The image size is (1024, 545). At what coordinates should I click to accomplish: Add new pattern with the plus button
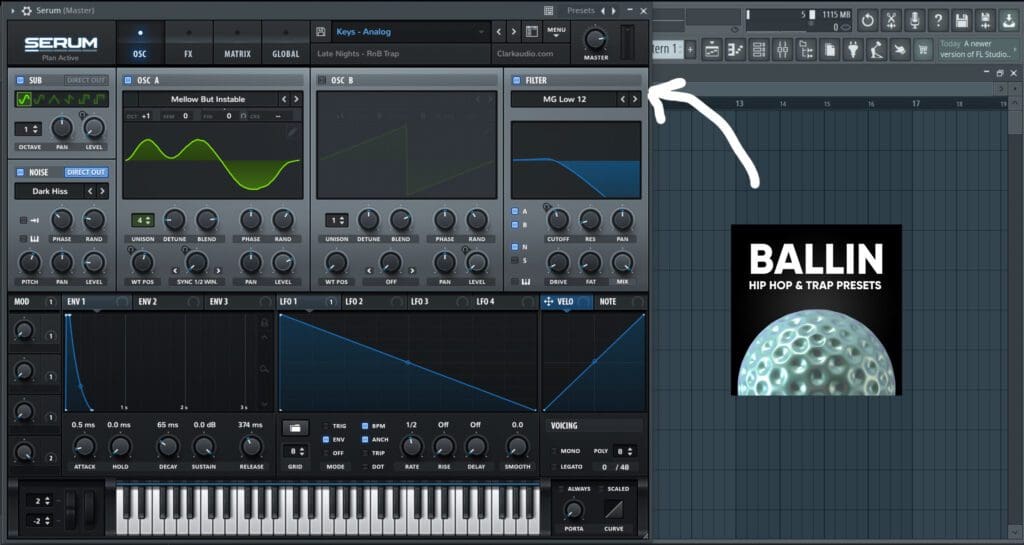click(690, 49)
